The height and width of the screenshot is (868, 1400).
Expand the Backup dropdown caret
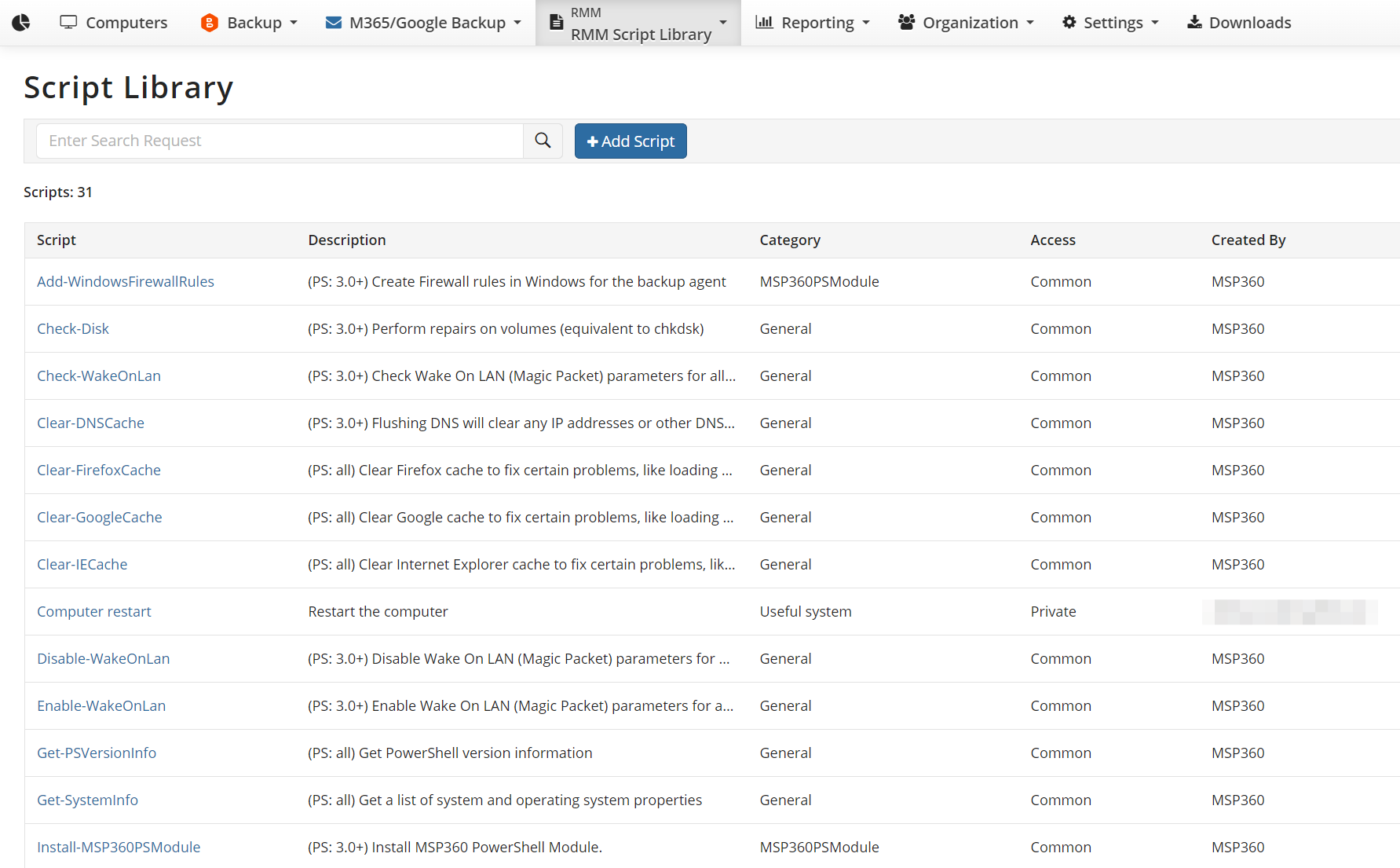click(x=294, y=23)
